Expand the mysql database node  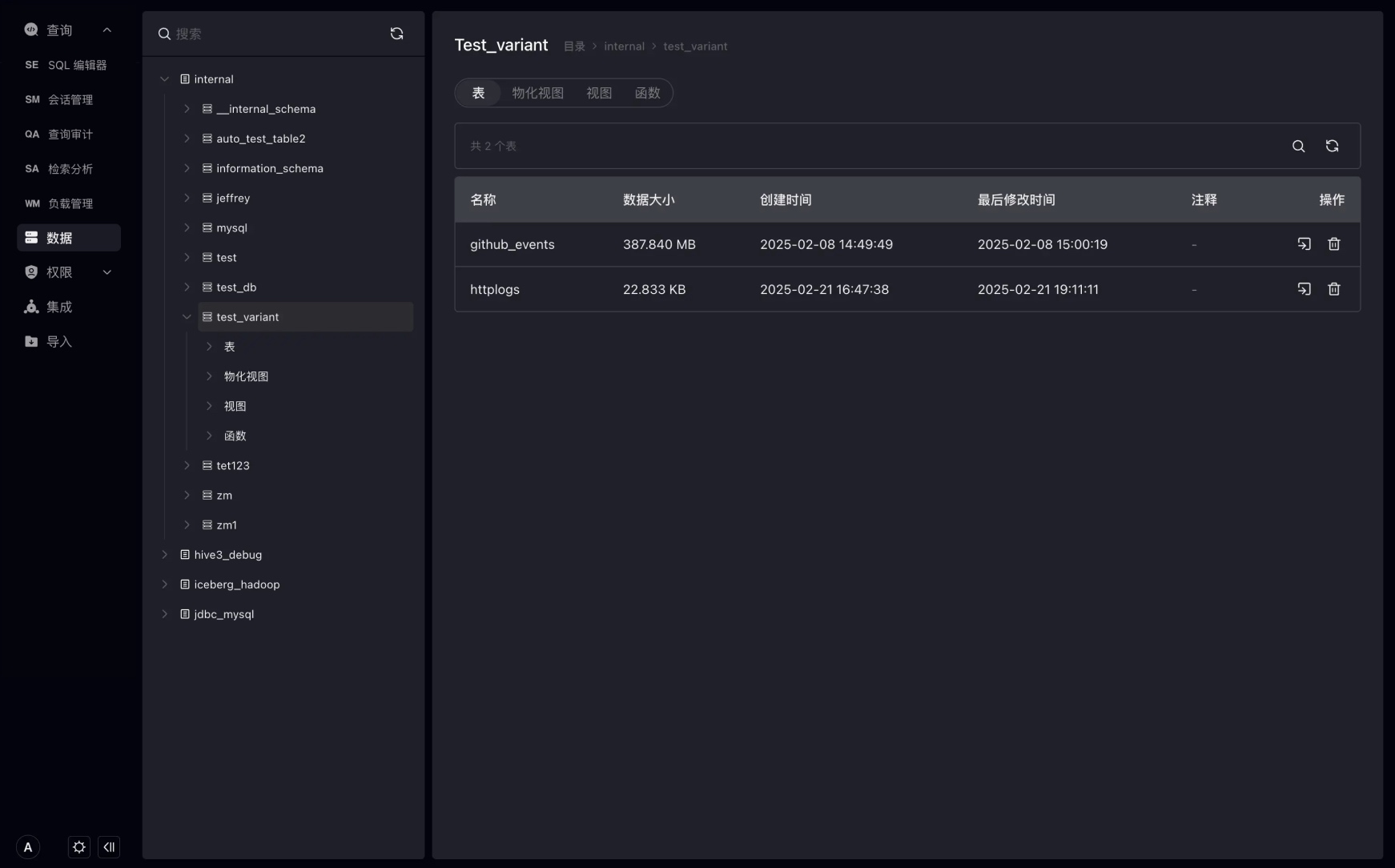[x=187, y=227]
